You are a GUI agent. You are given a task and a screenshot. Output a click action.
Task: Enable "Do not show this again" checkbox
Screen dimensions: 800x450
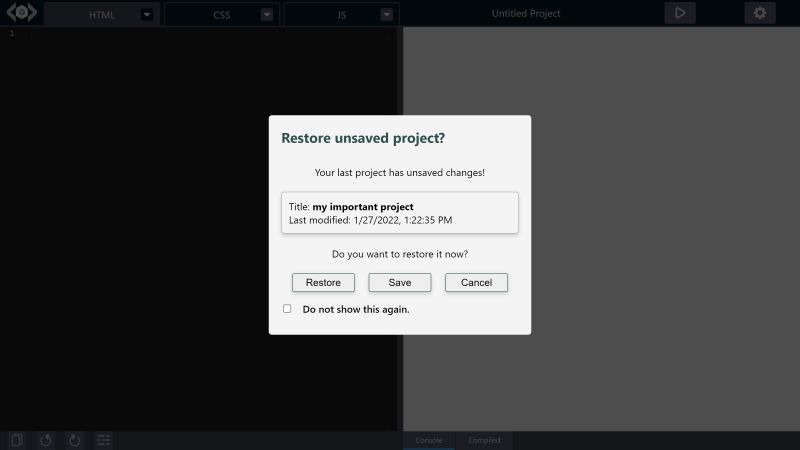click(287, 309)
